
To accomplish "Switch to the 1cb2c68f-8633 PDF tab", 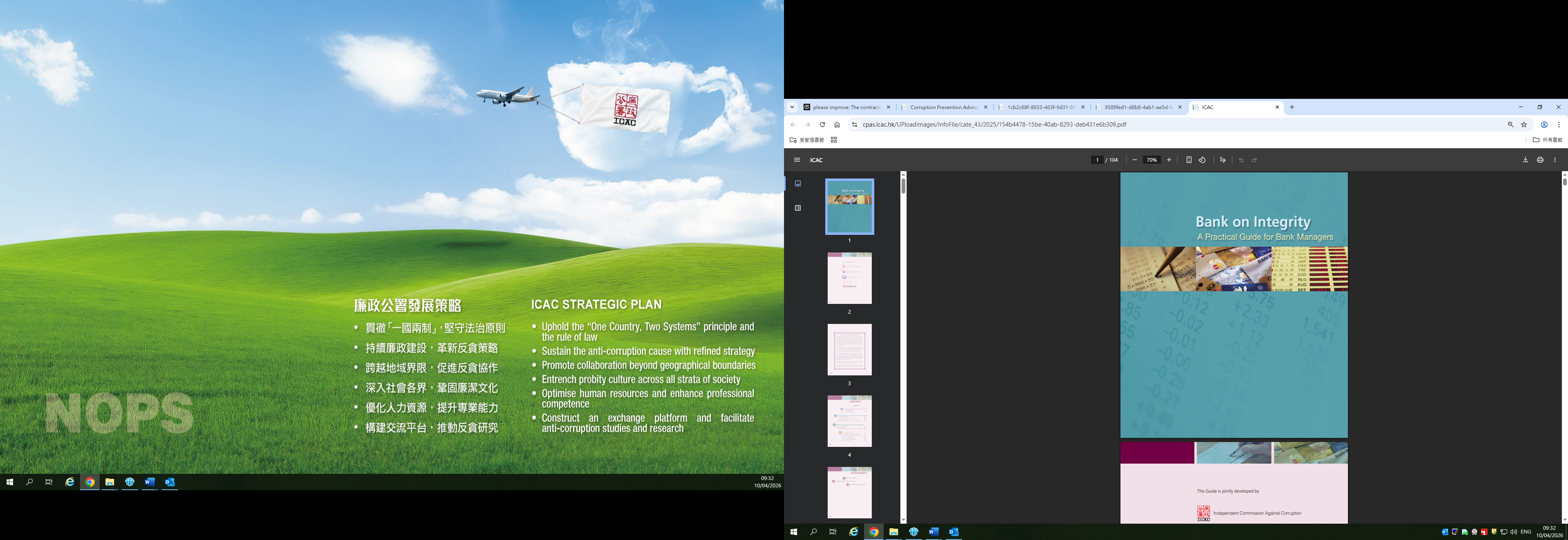I will [x=1041, y=107].
